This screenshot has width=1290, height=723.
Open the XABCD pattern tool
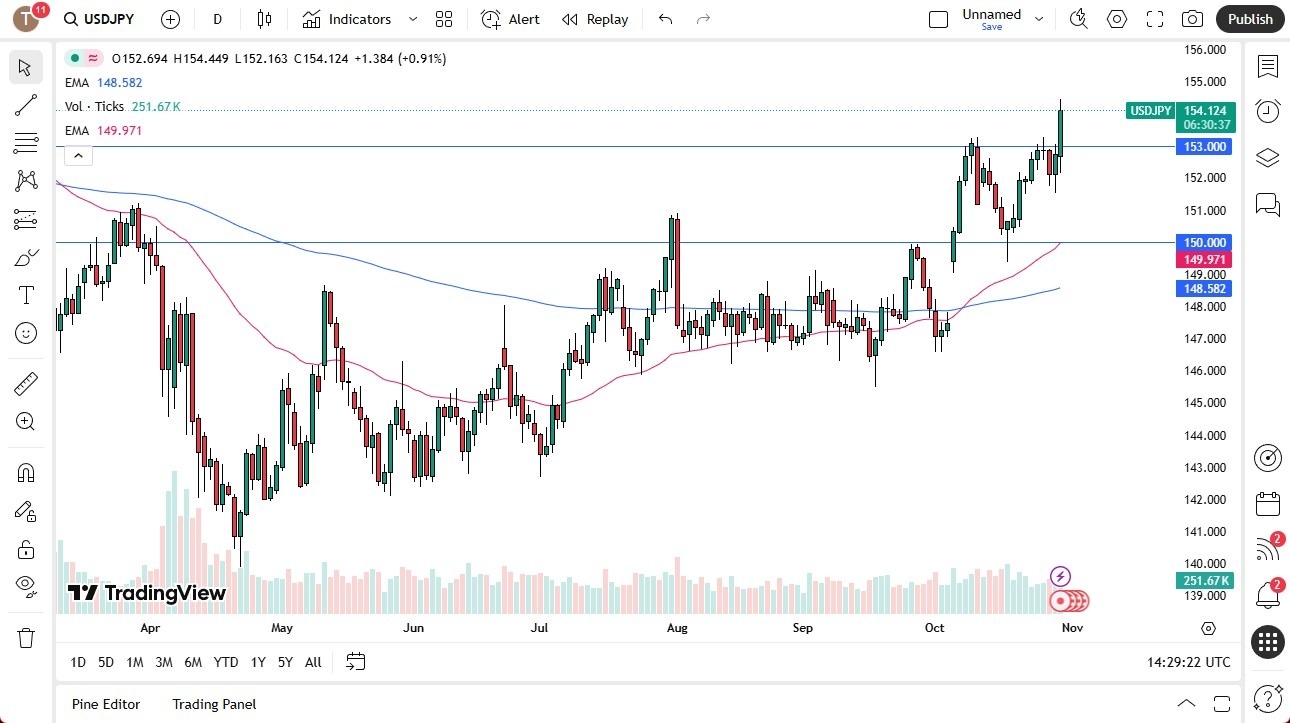(26, 180)
